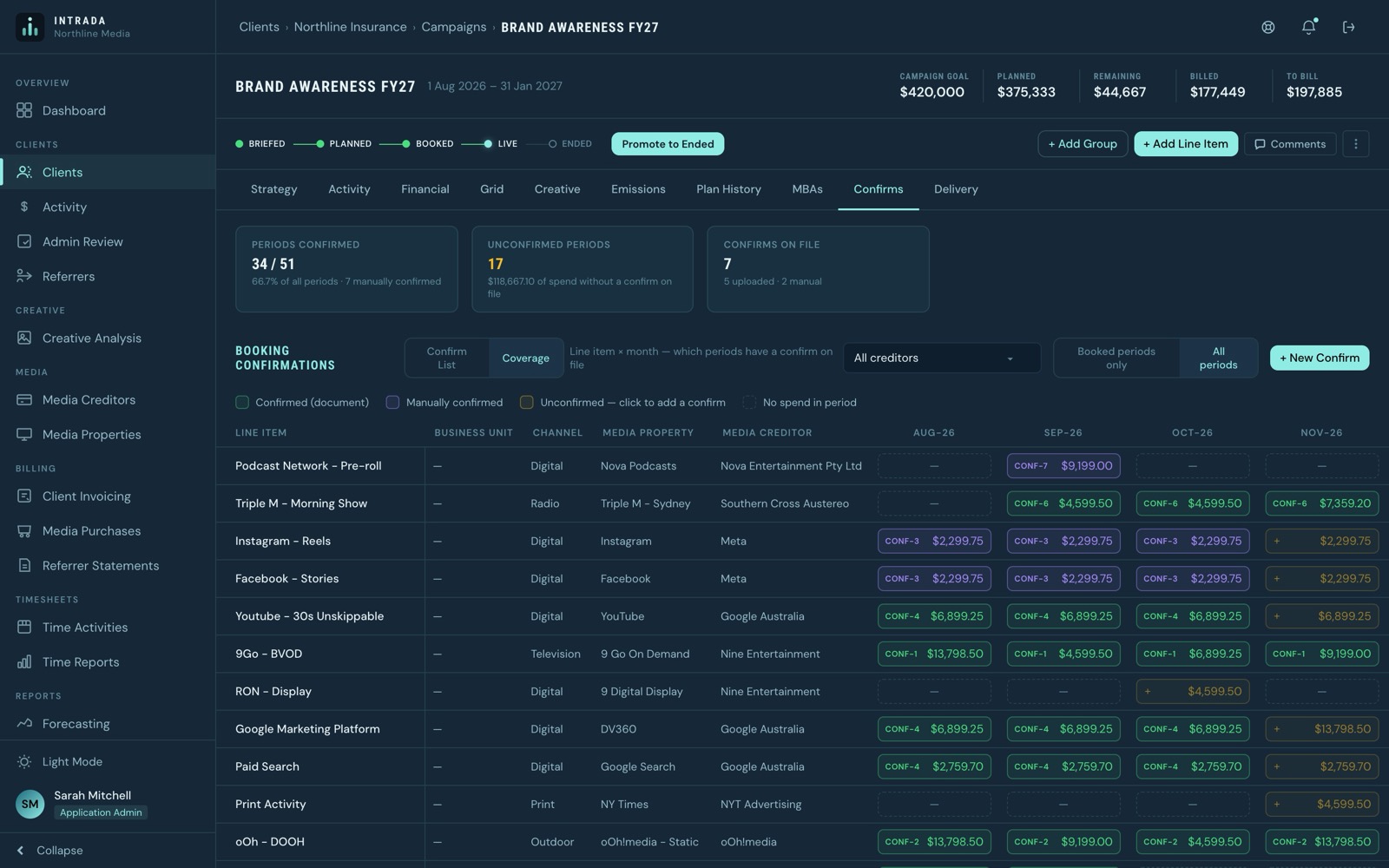Open the Delivery tab
This screenshot has width=1389, height=868.
pyautogui.click(x=956, y=189)
